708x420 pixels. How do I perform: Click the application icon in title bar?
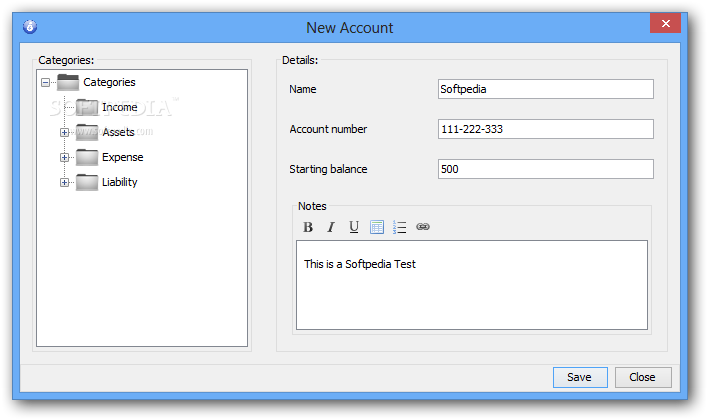tap(30, 27)
